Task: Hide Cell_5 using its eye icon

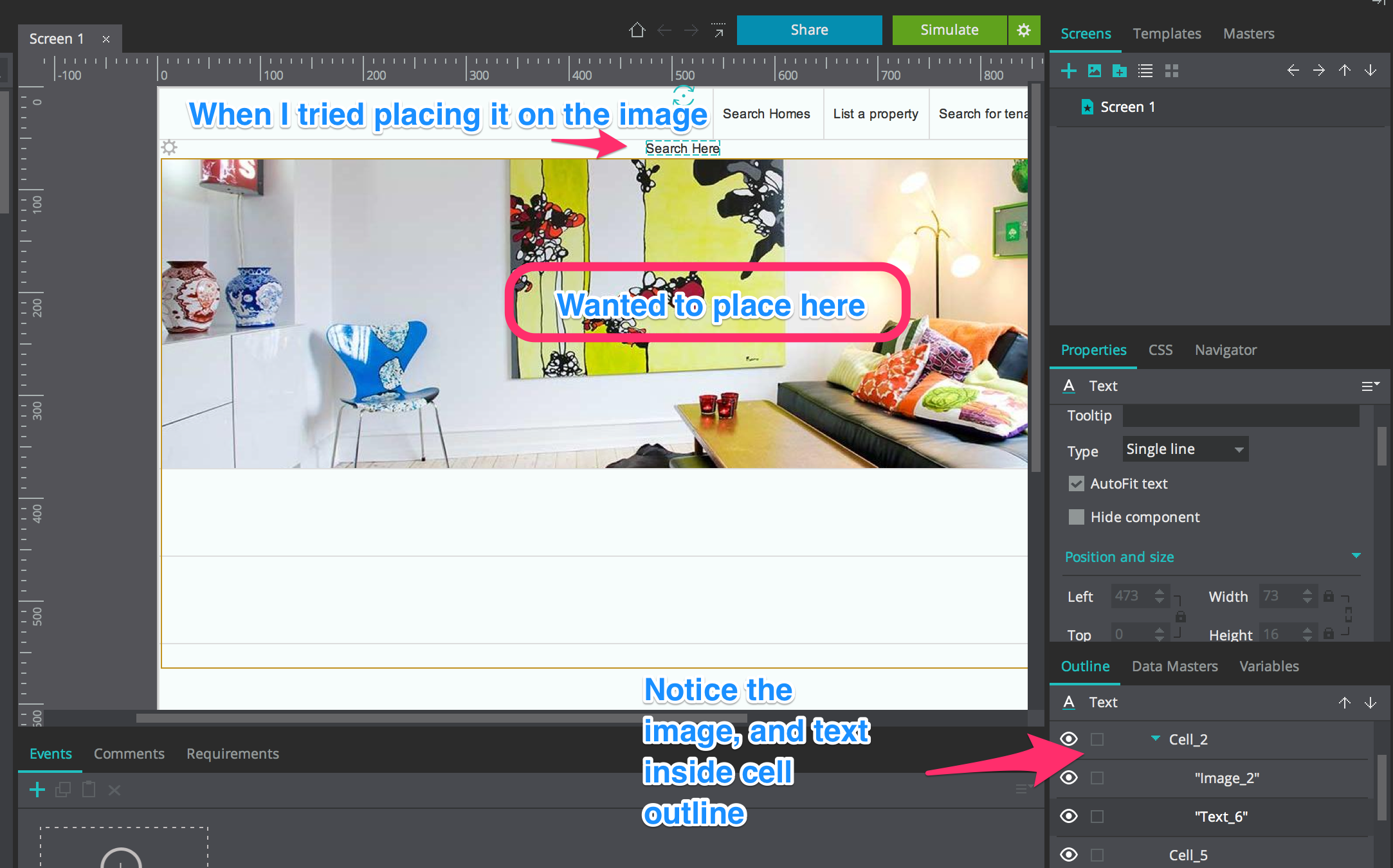Action: tap(1069, 855)
